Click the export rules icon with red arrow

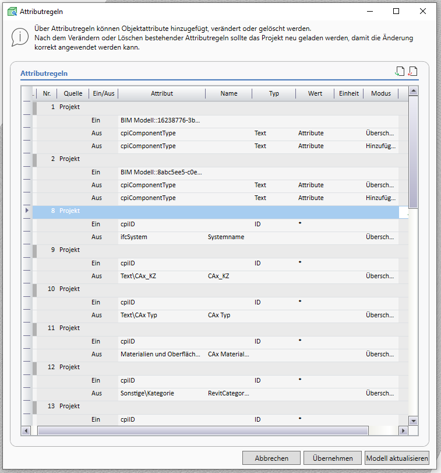click(413, 71)
